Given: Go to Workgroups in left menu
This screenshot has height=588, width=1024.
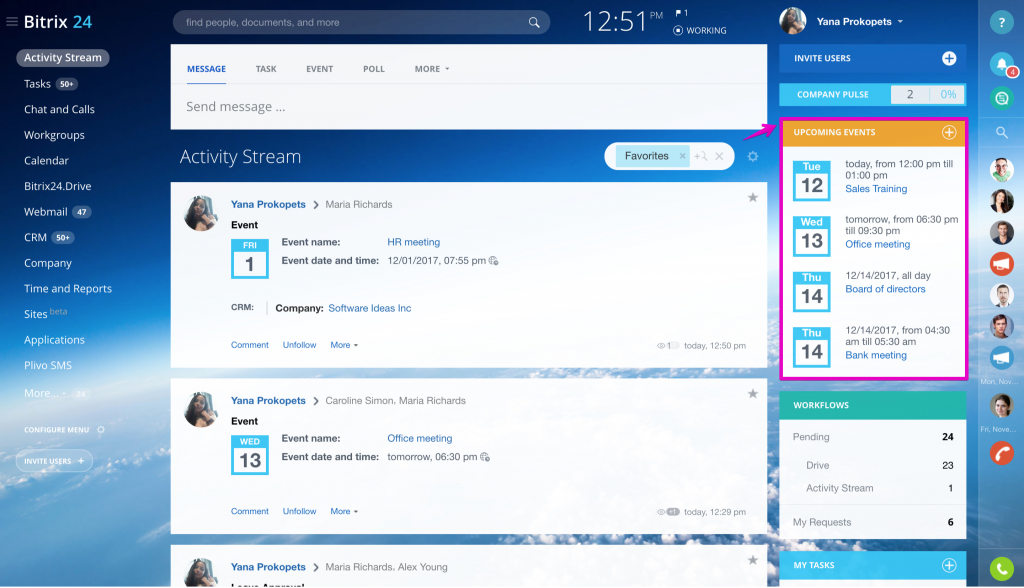Looking at the screenshot, I should pos(54,135).
